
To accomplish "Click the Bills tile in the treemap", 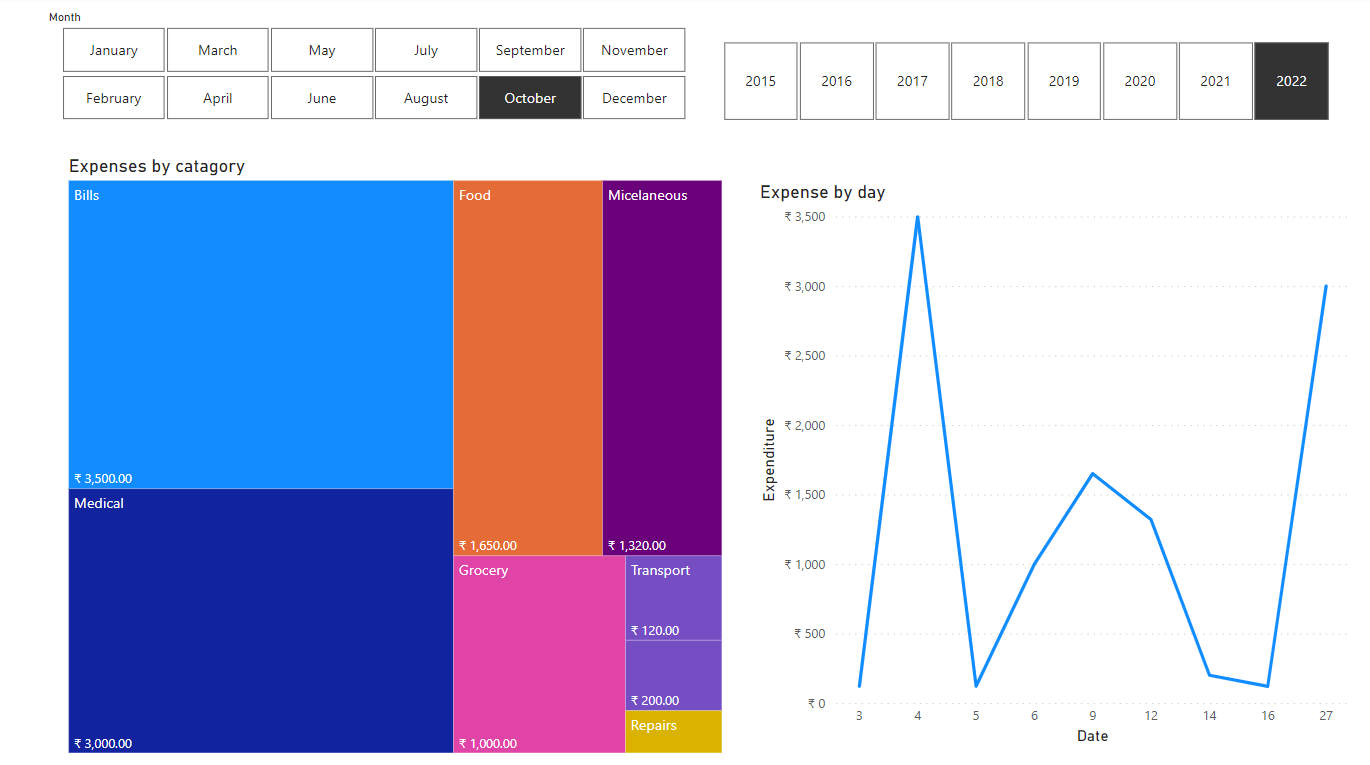I will point(260,330).
